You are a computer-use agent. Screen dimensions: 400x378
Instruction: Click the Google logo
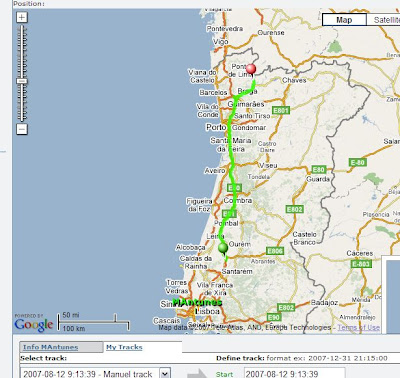[x=33, y=325]
